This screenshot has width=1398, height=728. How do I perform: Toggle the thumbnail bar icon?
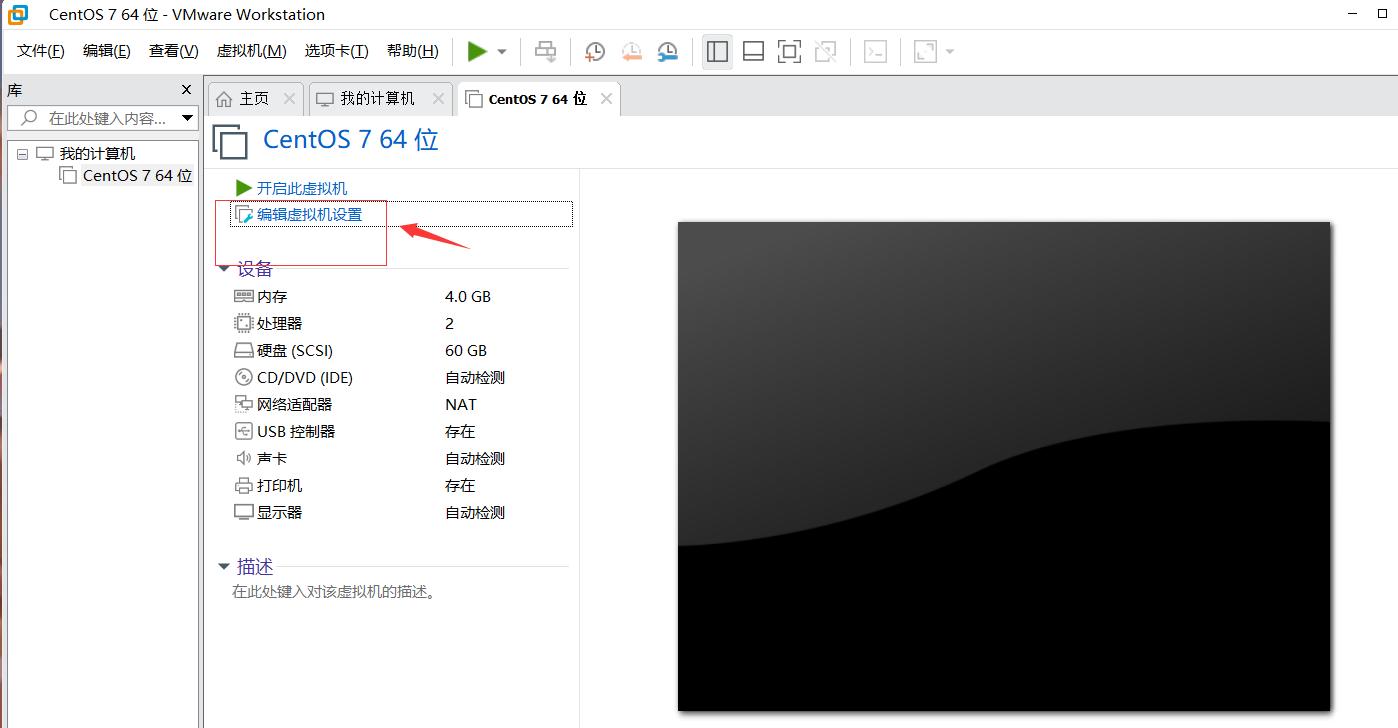753,51
